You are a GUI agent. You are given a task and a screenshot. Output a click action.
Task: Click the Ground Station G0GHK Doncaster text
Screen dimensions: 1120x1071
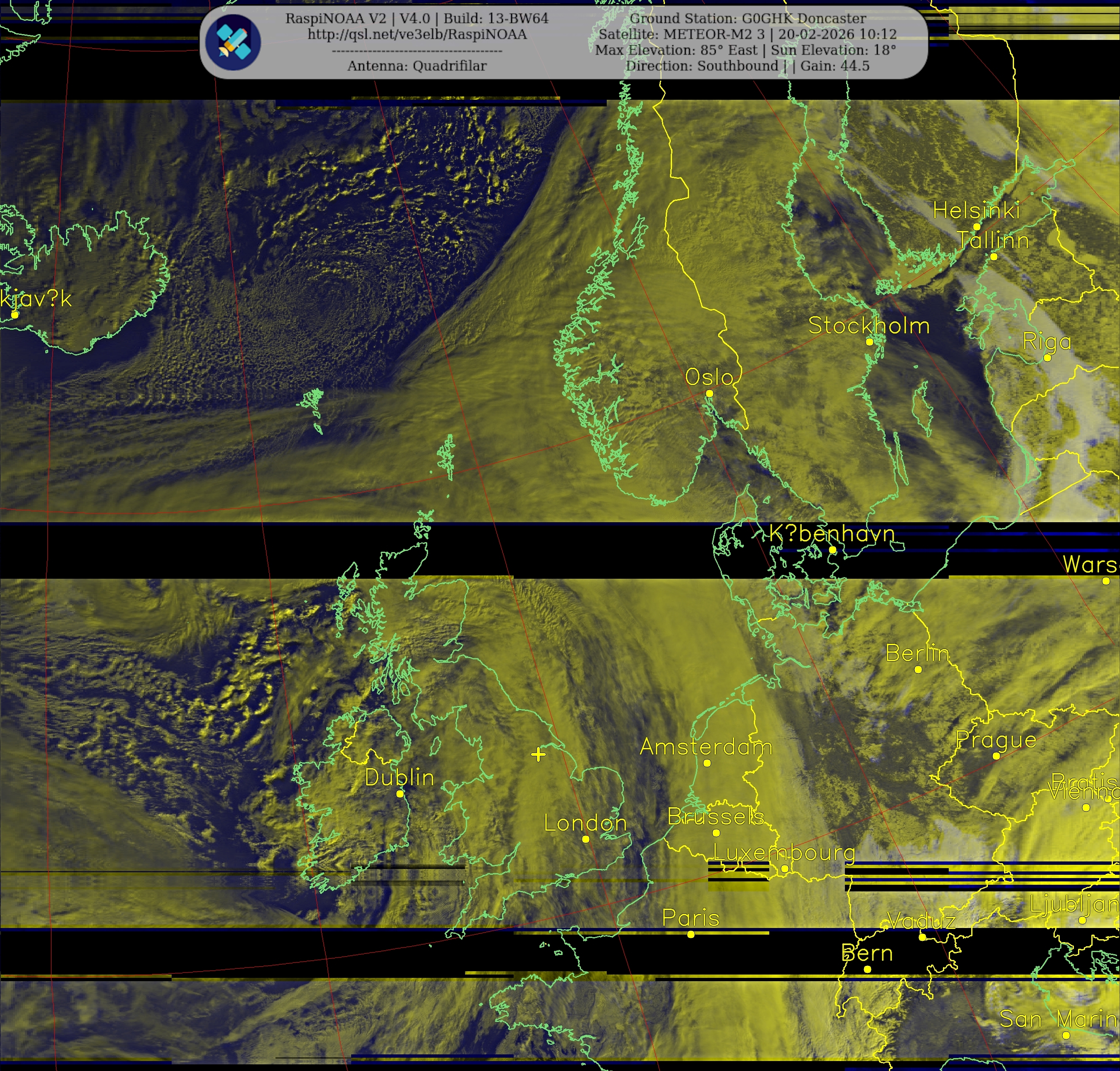point(747,18)
